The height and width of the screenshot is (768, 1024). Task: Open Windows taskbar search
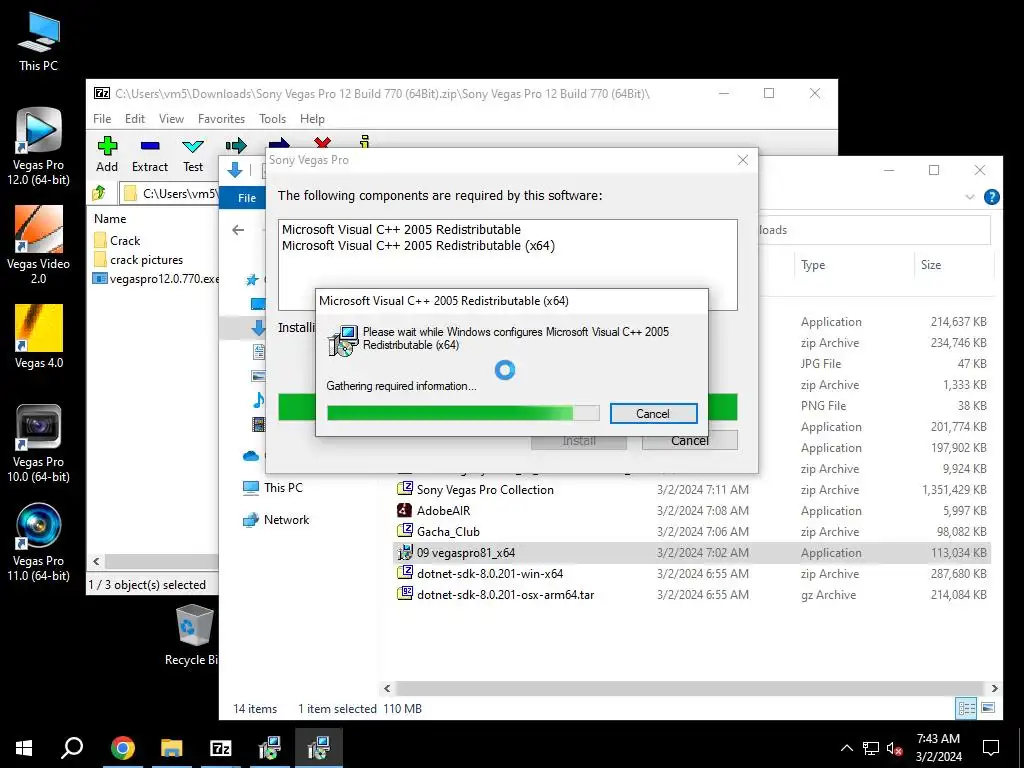[72, 748]
